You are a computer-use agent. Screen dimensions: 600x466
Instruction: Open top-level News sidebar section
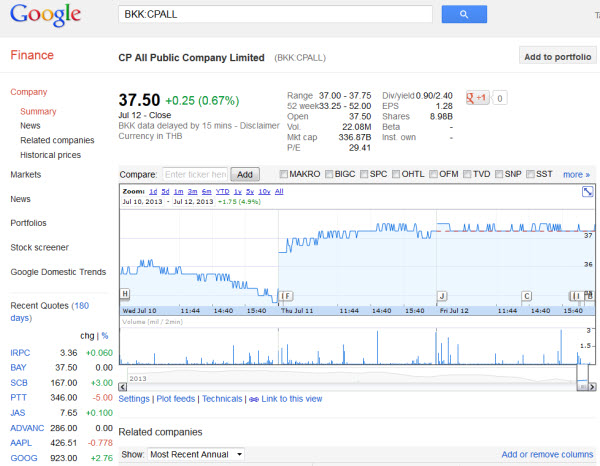point(20,199)
